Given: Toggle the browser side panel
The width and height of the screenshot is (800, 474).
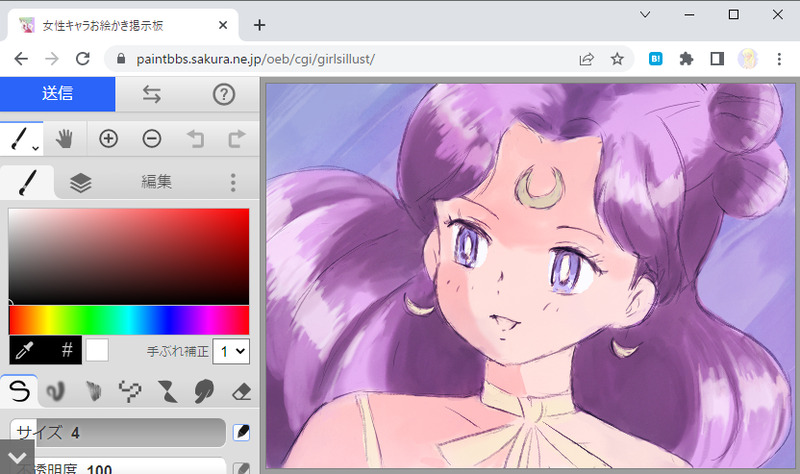Looking at the screenshot, I should point(717,59).
